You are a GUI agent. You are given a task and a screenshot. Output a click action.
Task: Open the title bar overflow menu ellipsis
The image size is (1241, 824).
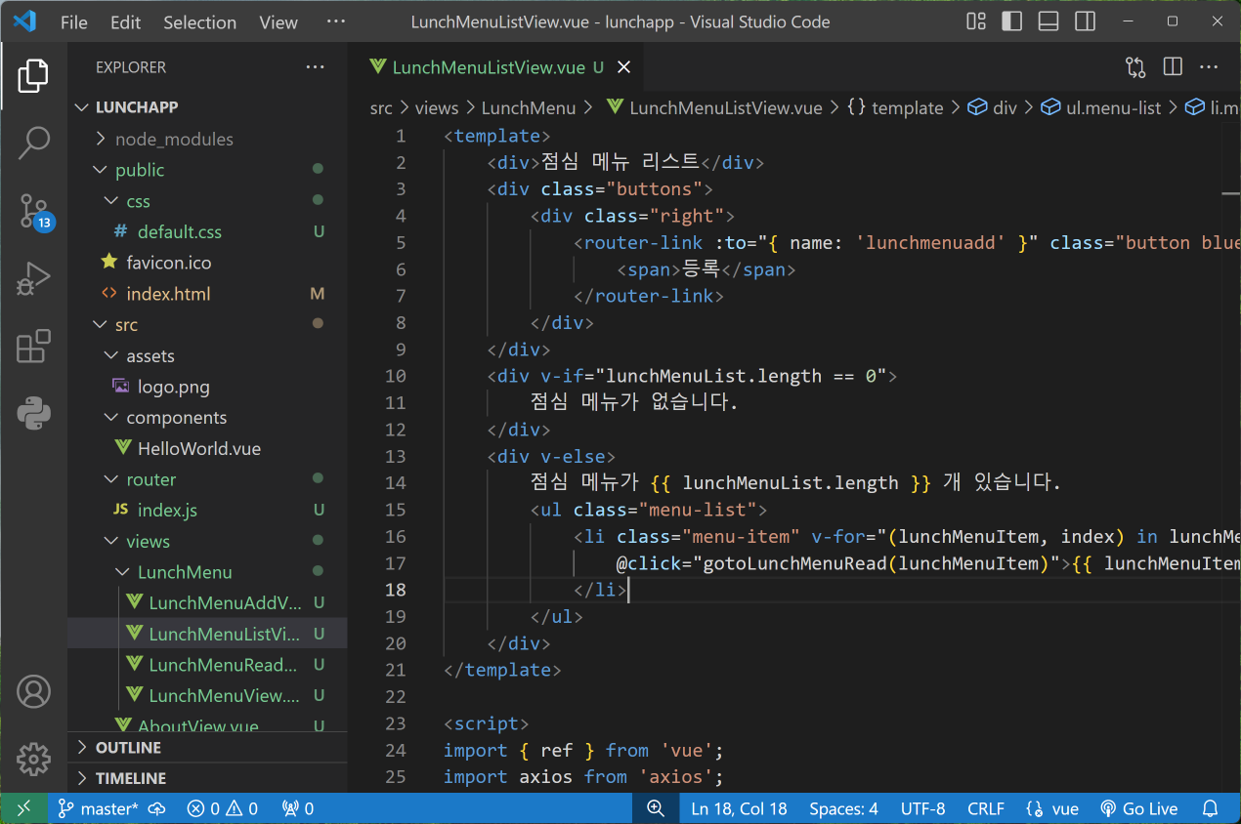coord(336,22)
